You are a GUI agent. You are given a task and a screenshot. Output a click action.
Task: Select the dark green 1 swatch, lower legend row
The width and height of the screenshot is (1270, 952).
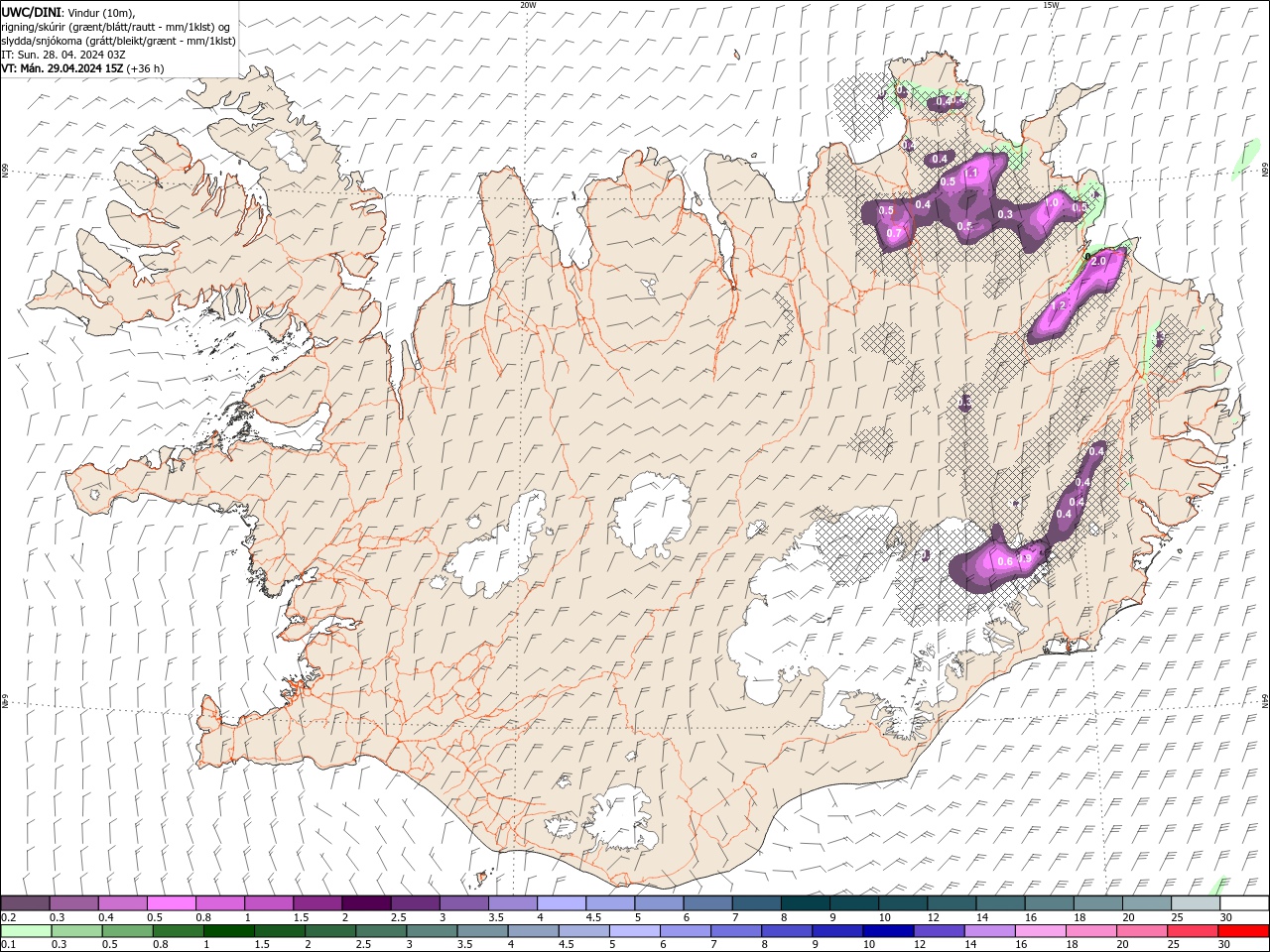pyautogui.click(x=229, y=931)
